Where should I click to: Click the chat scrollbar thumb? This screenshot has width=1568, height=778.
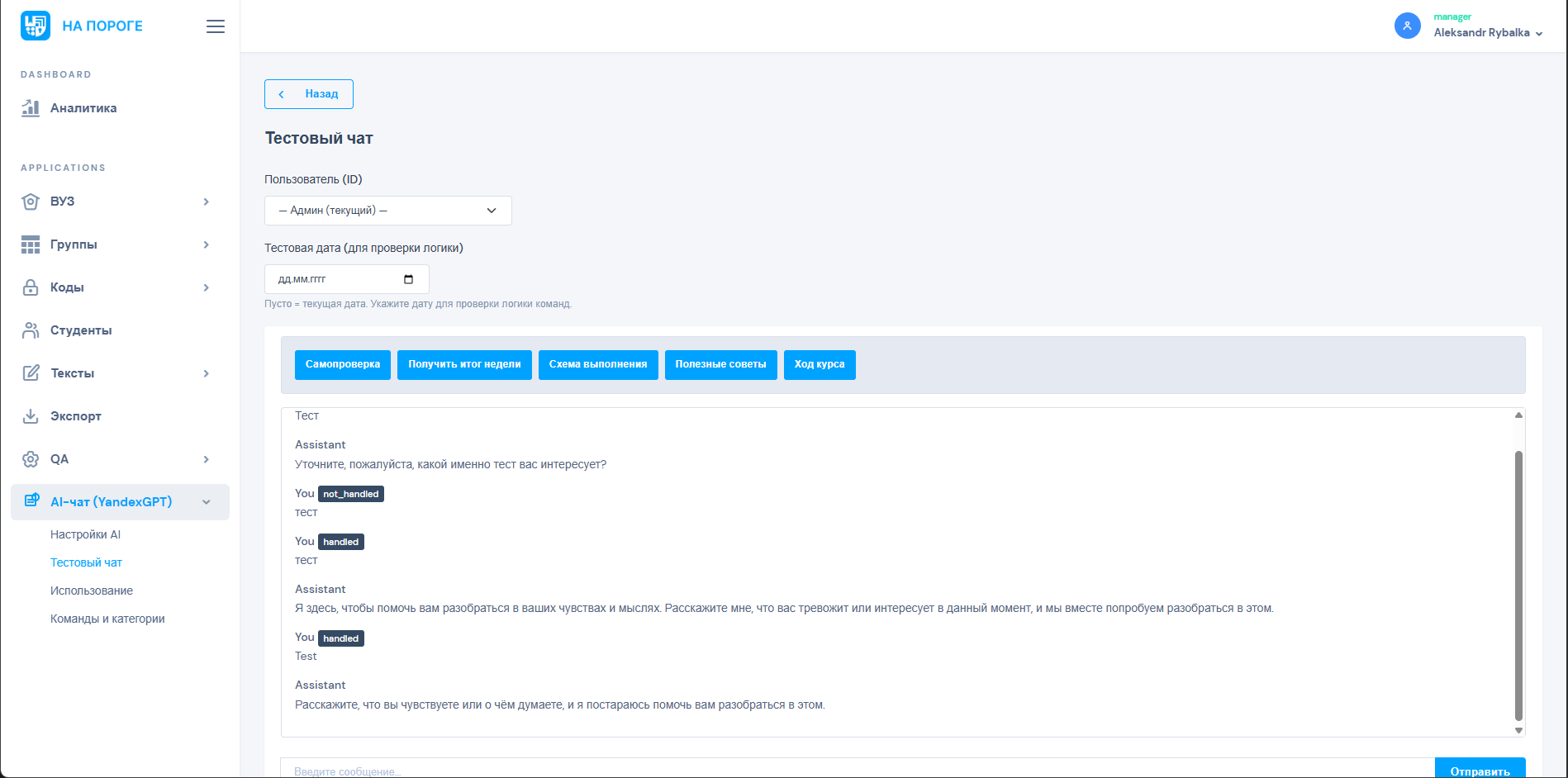pyautogui.click(x=1518, y=586)
